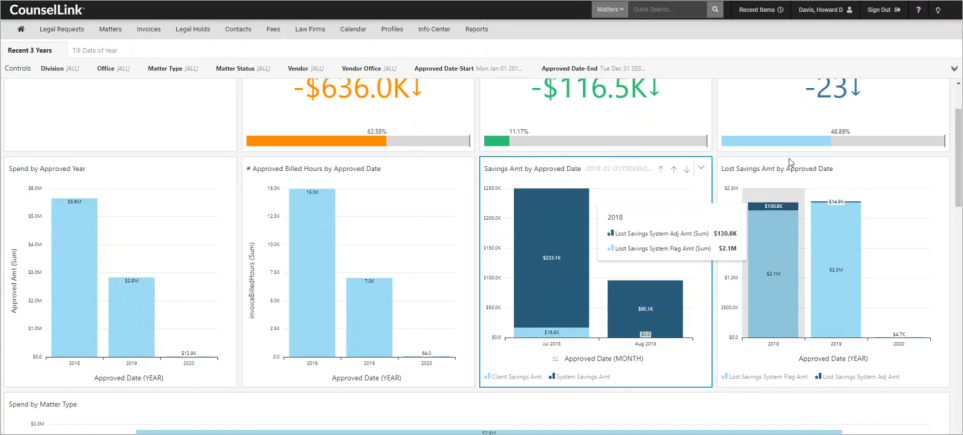
Task: Open the Contacts menu
Action: click(x=238, y=29)
